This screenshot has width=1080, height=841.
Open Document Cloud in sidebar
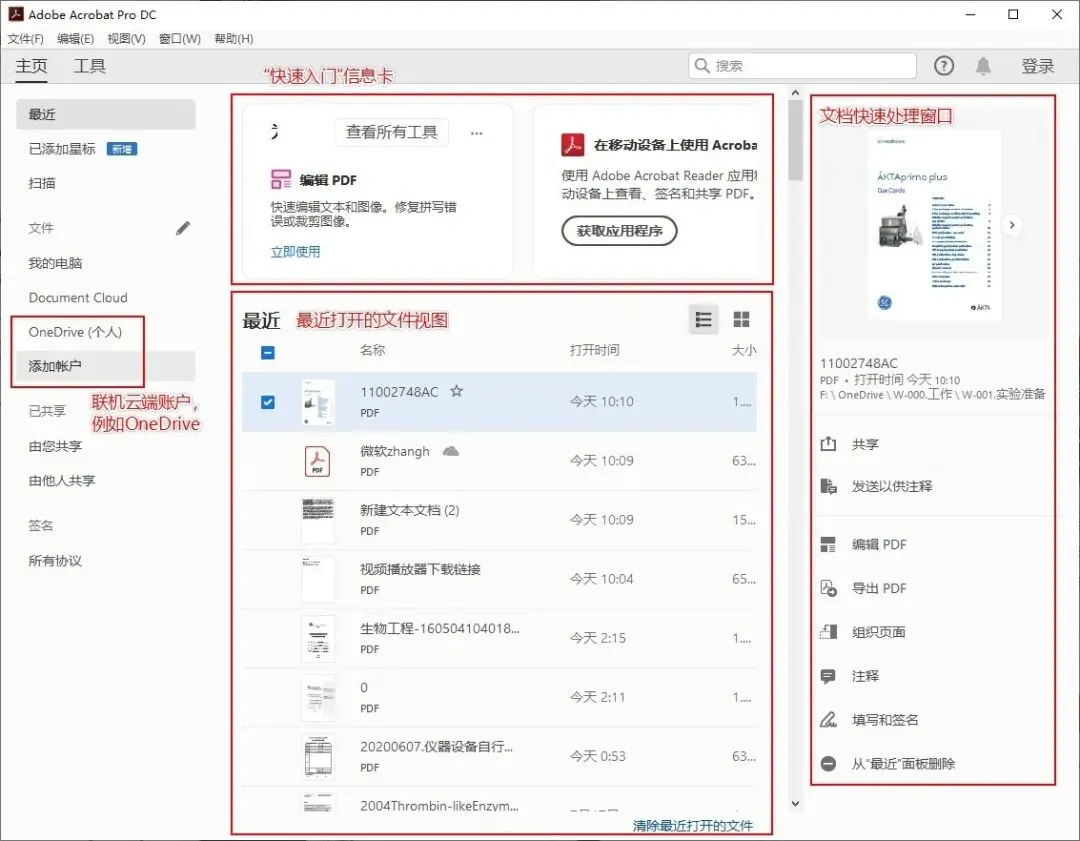tap(78, 298)
